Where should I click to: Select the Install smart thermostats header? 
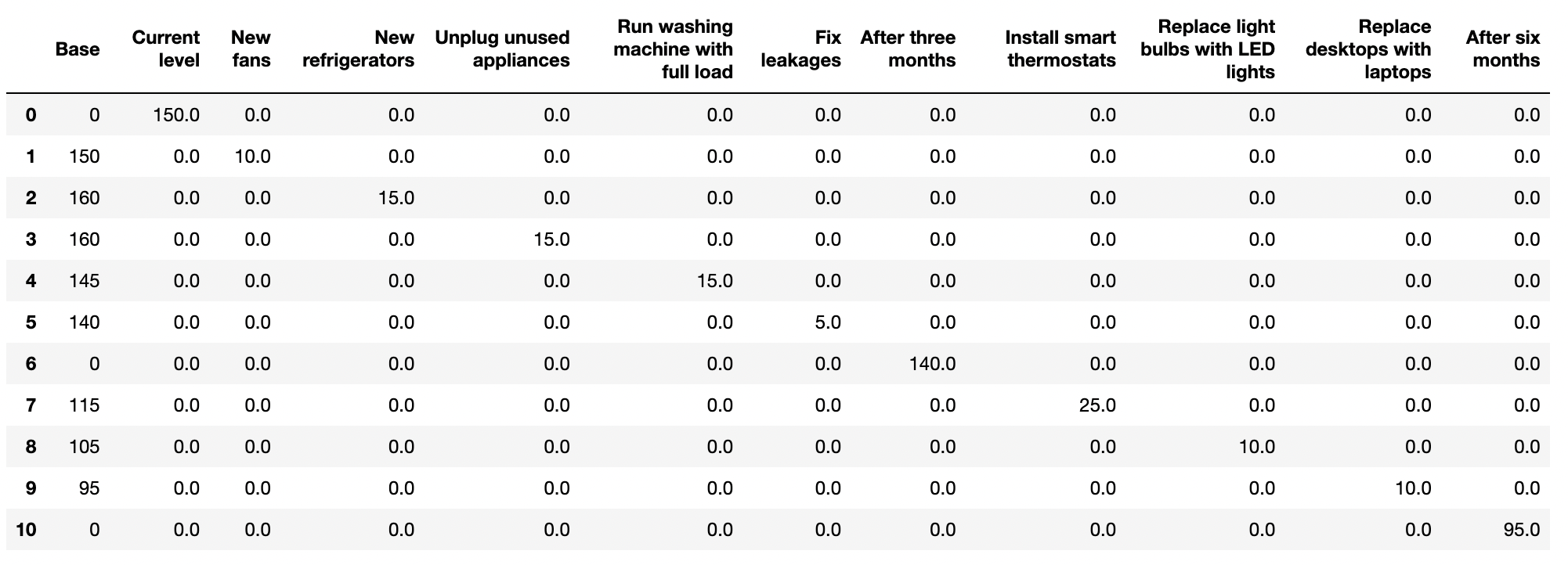1060,49
